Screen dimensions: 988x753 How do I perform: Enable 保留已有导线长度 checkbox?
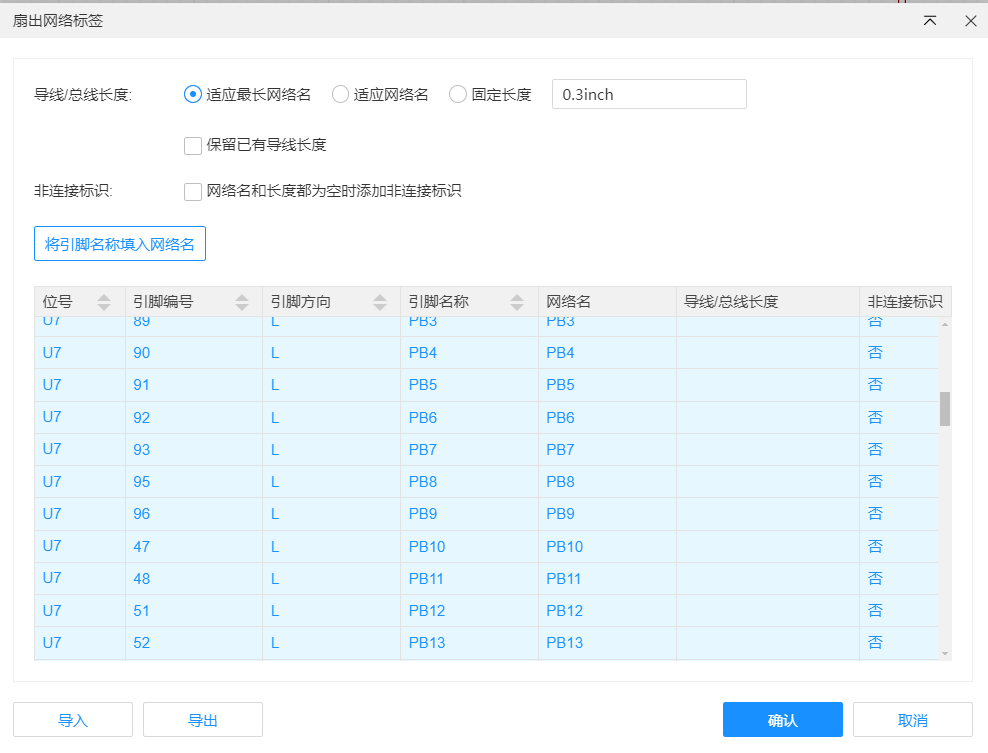tap(193, 146)
